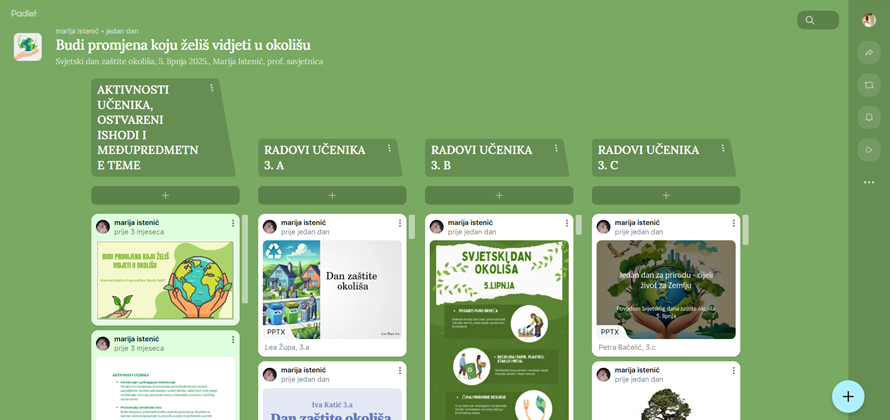The image size is (890, 420).
Task: Open the search box magnifier icon
Action: [810, 20]
